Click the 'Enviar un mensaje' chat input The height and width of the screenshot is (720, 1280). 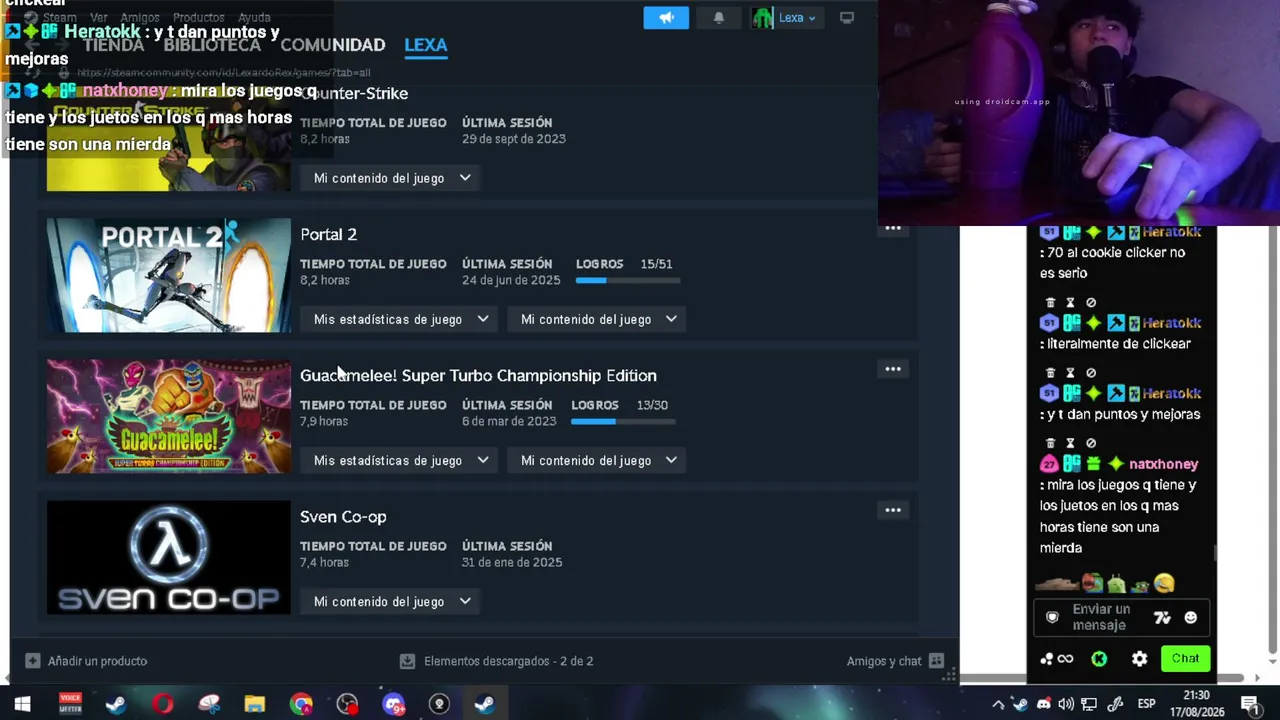point(1101,617)
